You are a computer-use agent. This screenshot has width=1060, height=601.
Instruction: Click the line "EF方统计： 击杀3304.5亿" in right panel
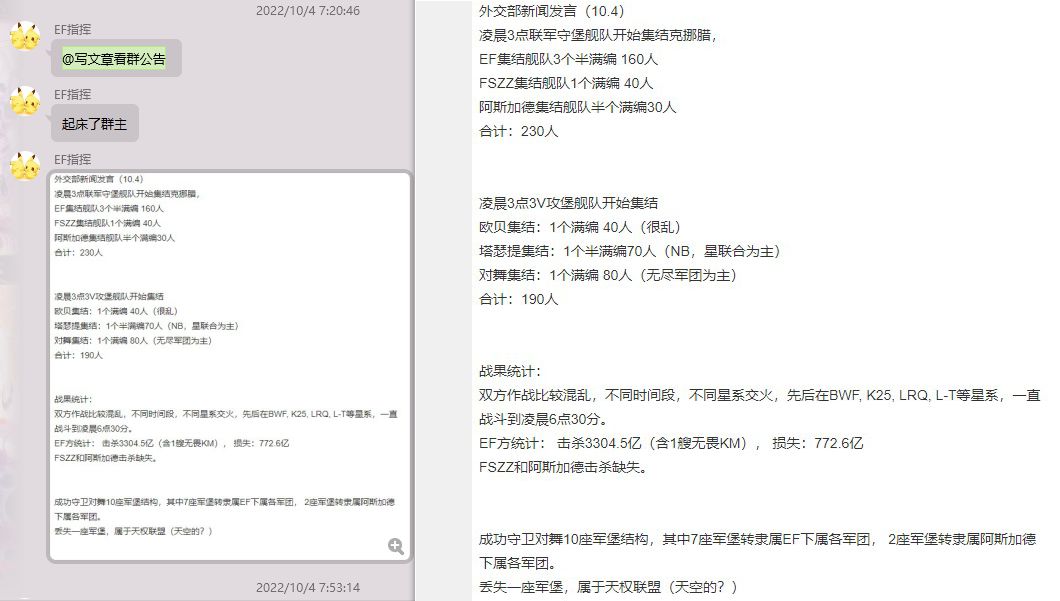coord(671,443)
